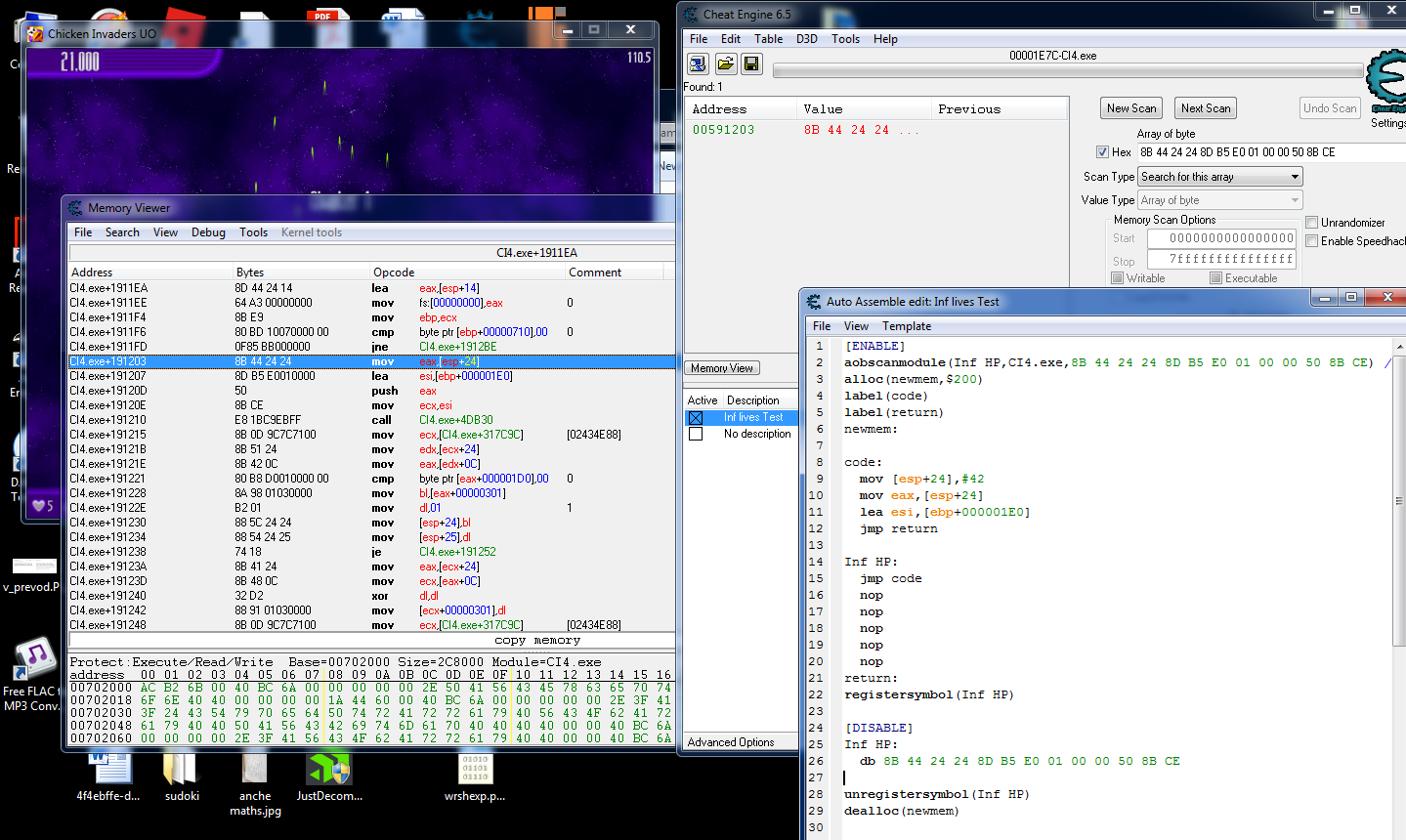The height and width of the screenshot is (840, 1406).
Task: Click the scan progress bar
Action: tap(1068, 70)
